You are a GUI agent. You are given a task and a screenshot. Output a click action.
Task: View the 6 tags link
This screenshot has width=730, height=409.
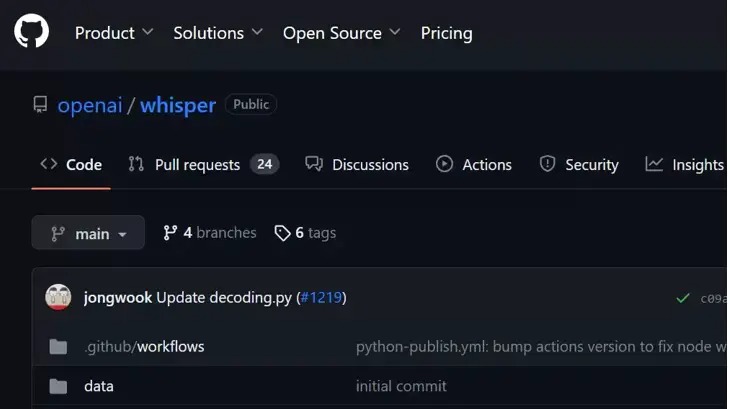point(305,233)
